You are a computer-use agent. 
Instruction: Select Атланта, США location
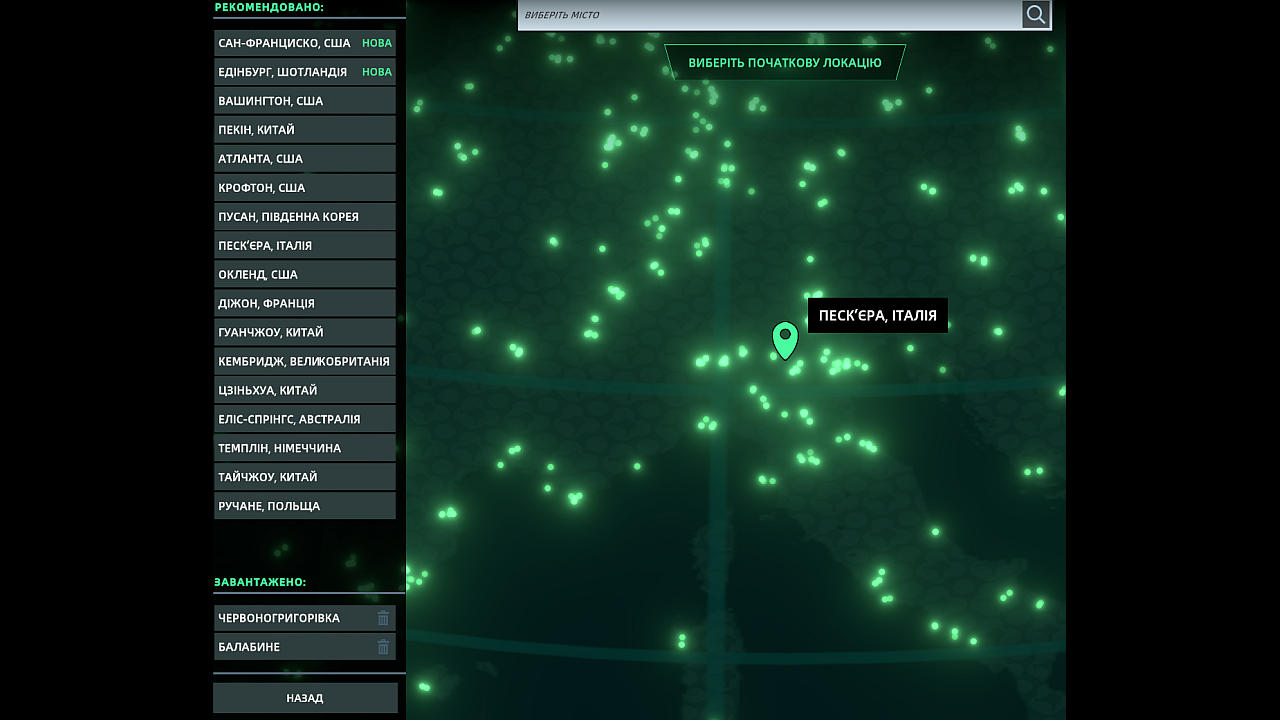305,159
